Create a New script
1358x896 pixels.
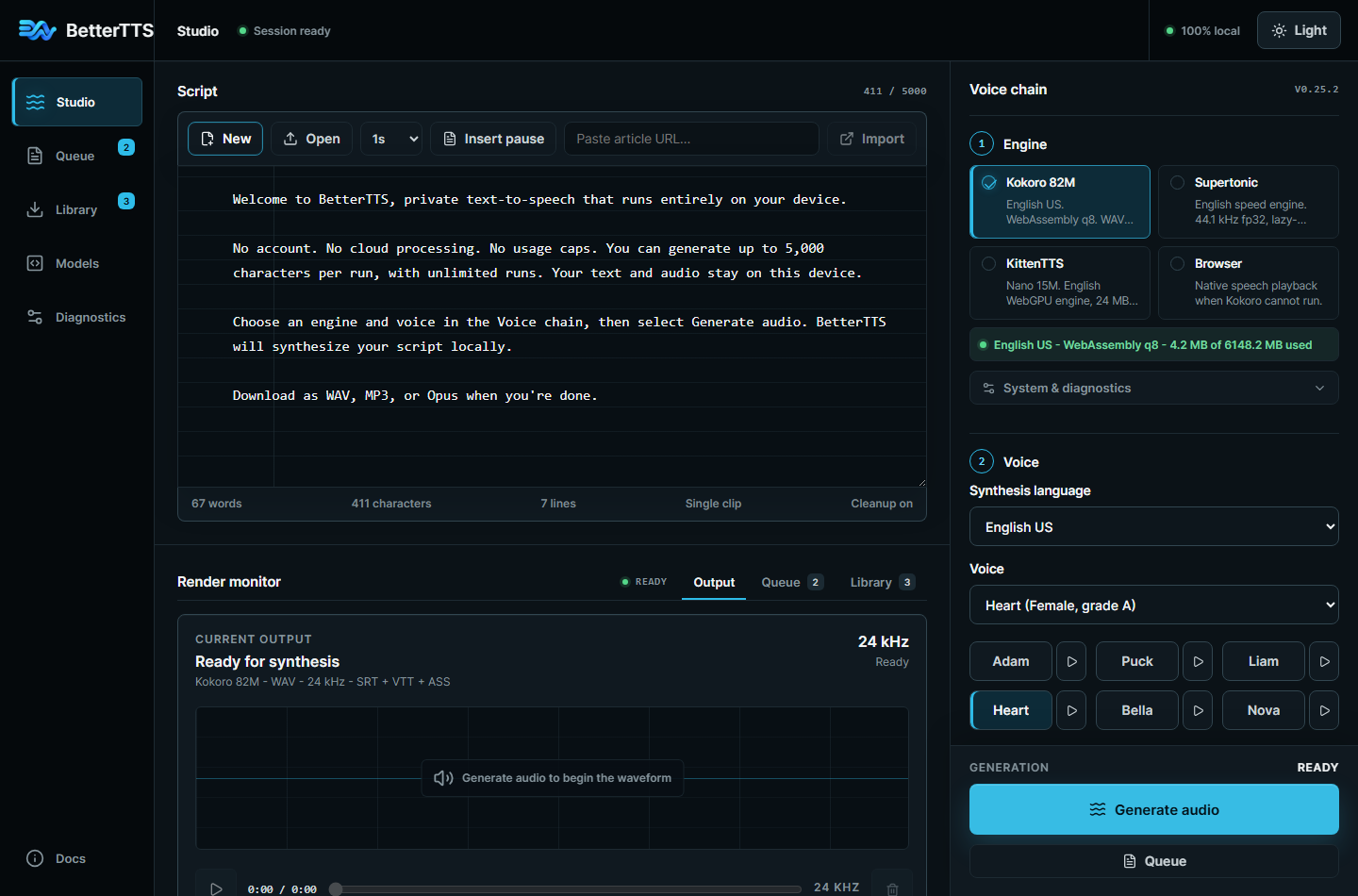click(x=225, y=139)
